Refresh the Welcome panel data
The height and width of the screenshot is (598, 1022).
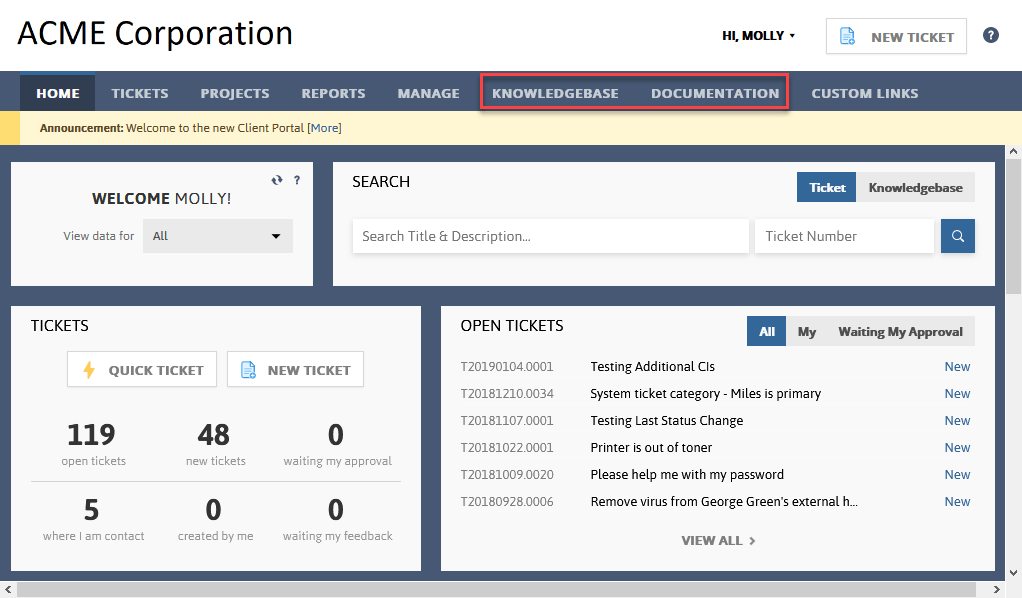(277, 180)
